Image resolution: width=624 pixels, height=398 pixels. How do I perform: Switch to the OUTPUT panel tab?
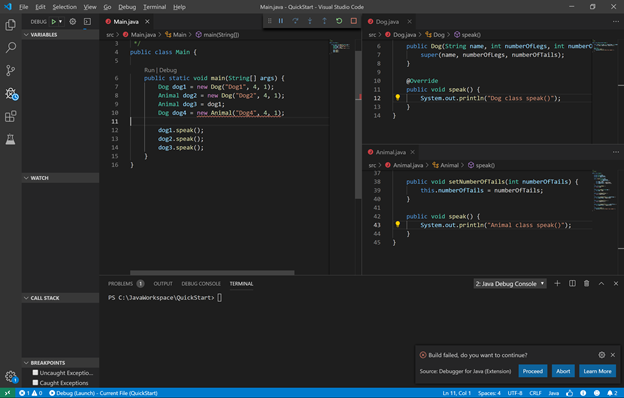coord(163,283)
